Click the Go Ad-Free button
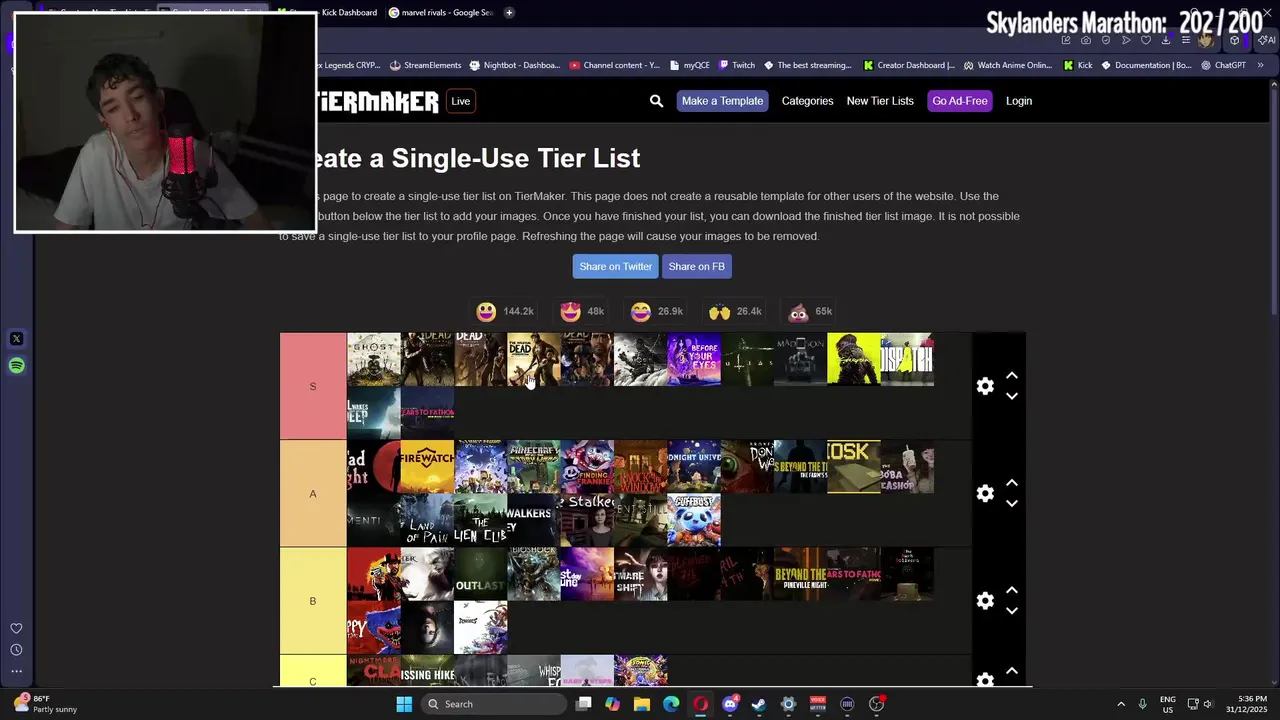This screenshot has height=720, width=1280. coord(960,101)
